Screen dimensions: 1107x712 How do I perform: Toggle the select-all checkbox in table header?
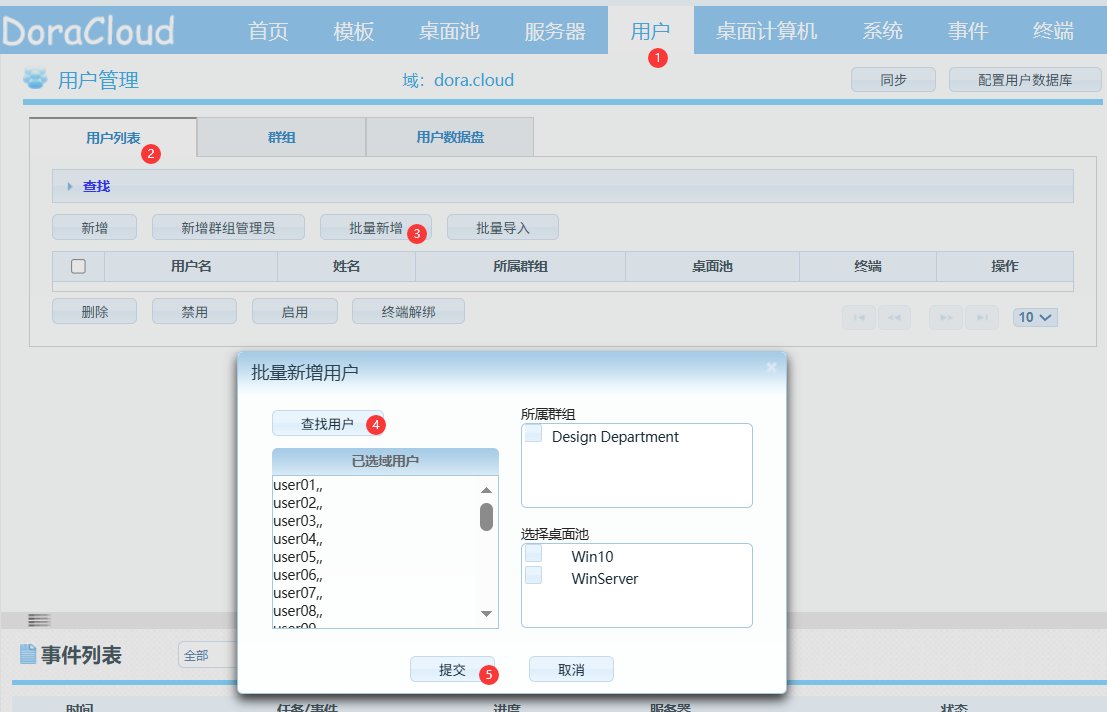tap(78, 266)
